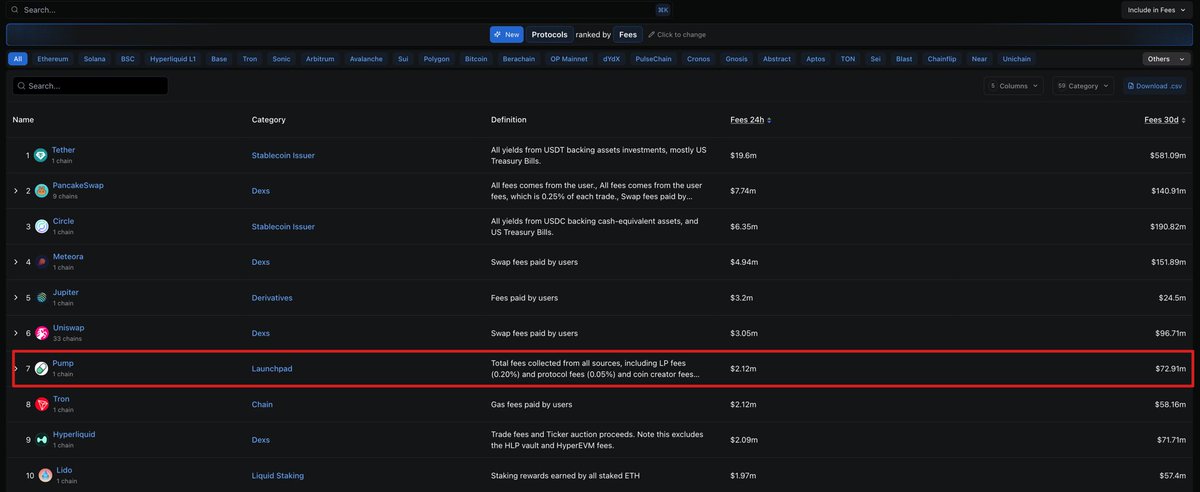The height and width of the screenshot is (492, 1200).
Task: Filter by the Arbitrum chain tab
Action: coord(320,59)
